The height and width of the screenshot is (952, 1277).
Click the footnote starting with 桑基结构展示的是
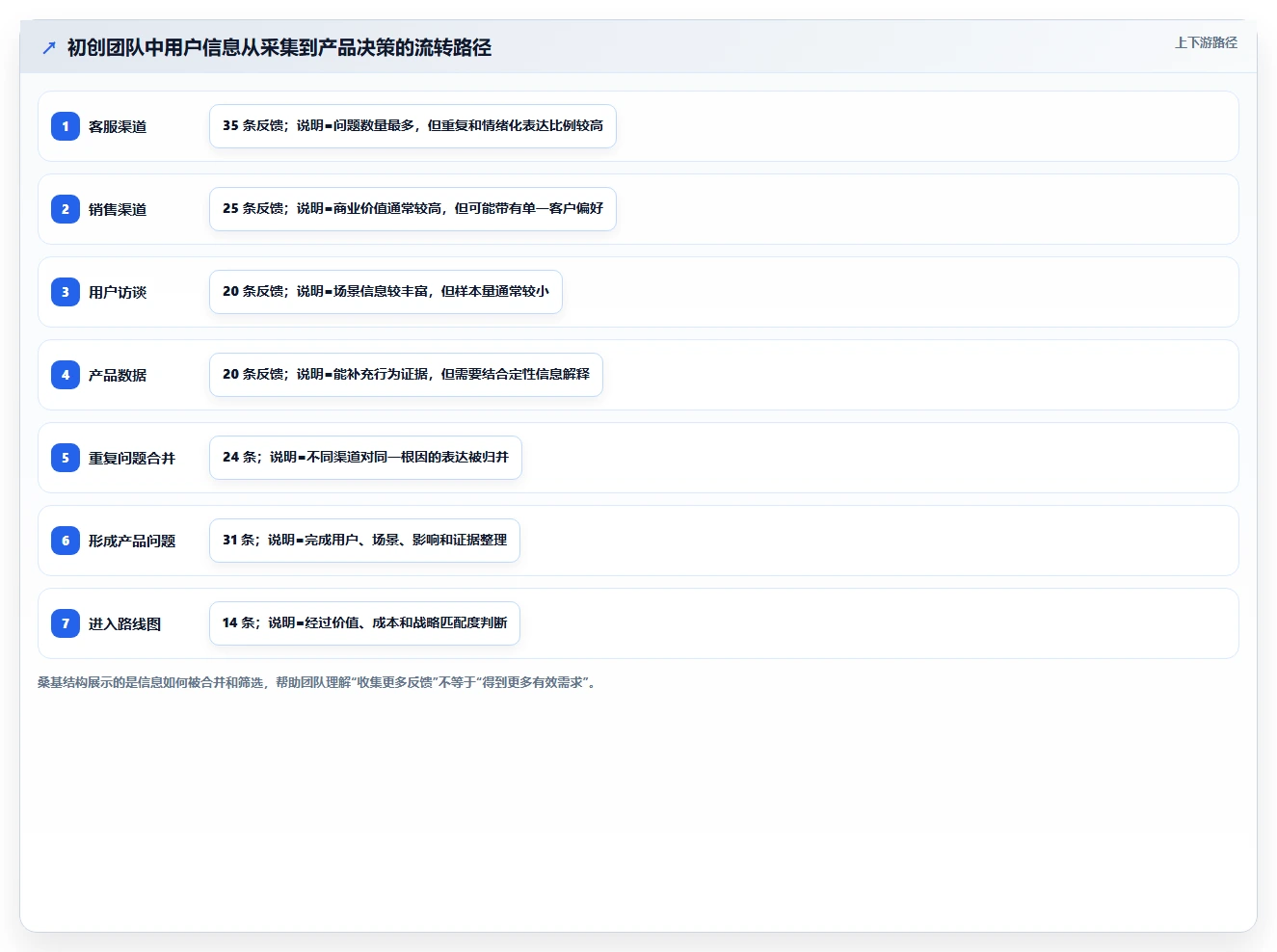(318, 682)
